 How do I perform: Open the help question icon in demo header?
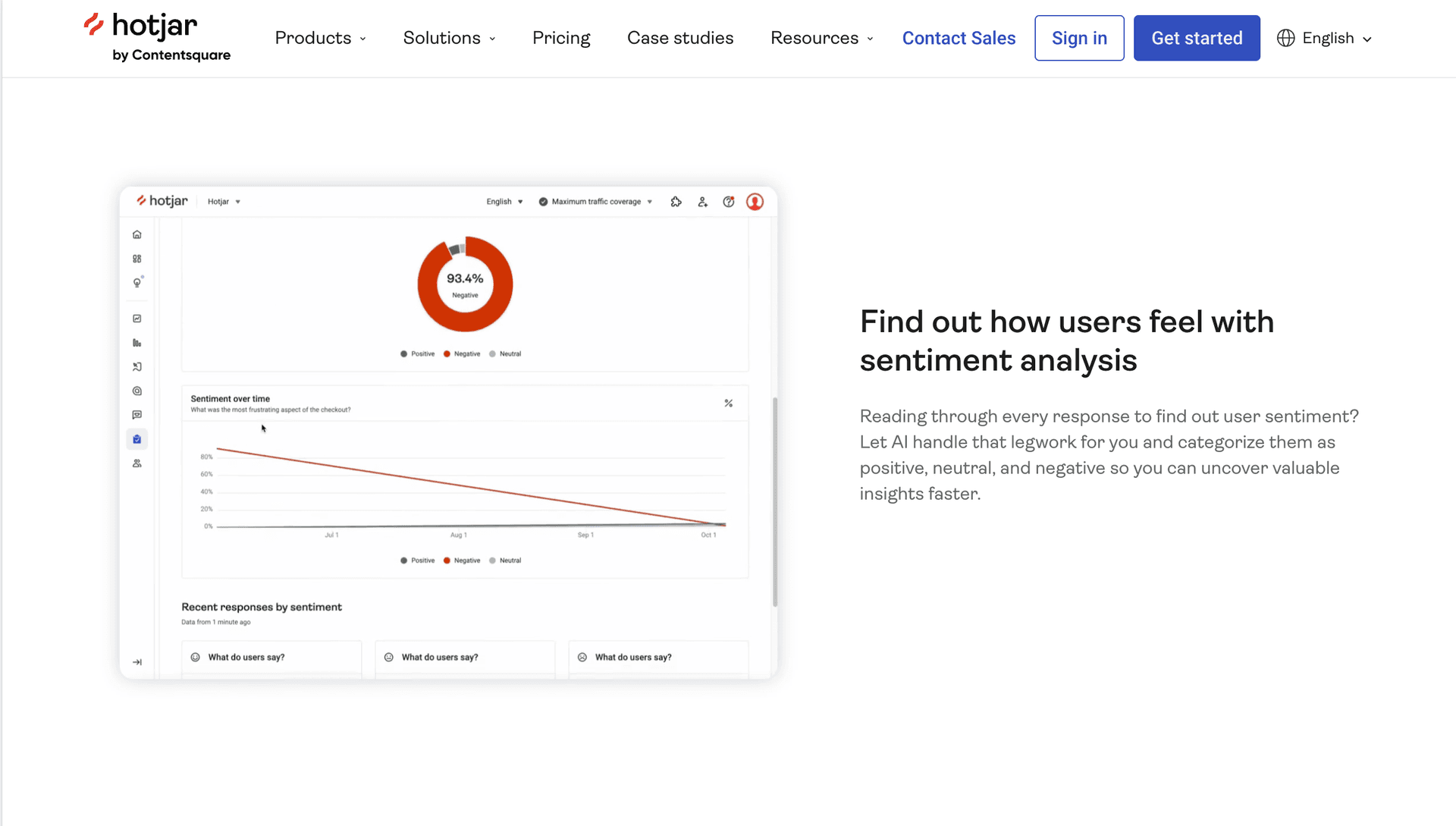(729, 202)
